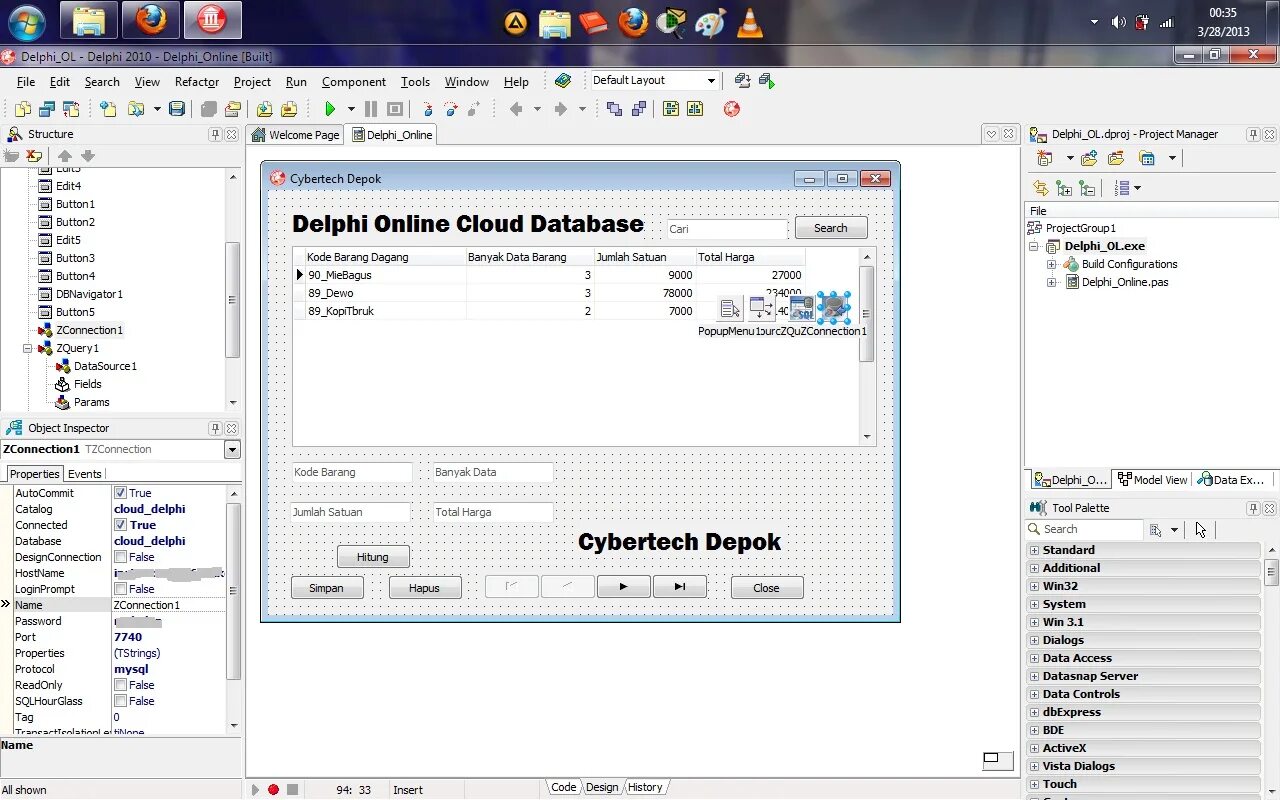This screenshot has height=800, width=1280.
Task: Click the Step Over debug icon
Action: click(x=451, y=109)
